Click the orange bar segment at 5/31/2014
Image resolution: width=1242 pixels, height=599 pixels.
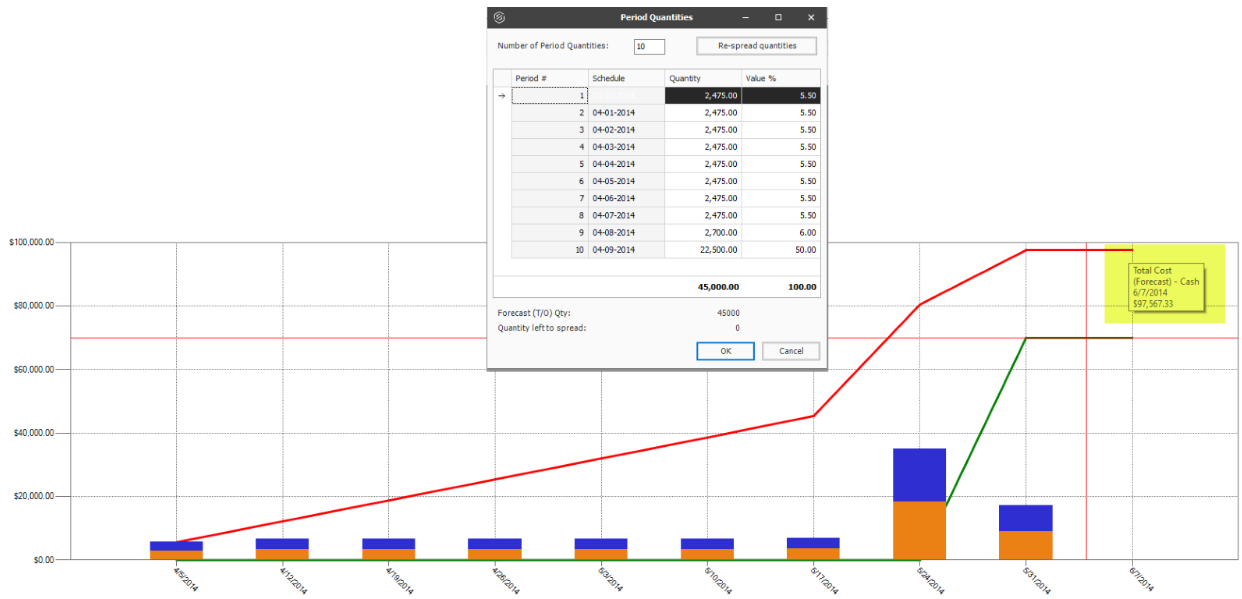point(1025,545)
